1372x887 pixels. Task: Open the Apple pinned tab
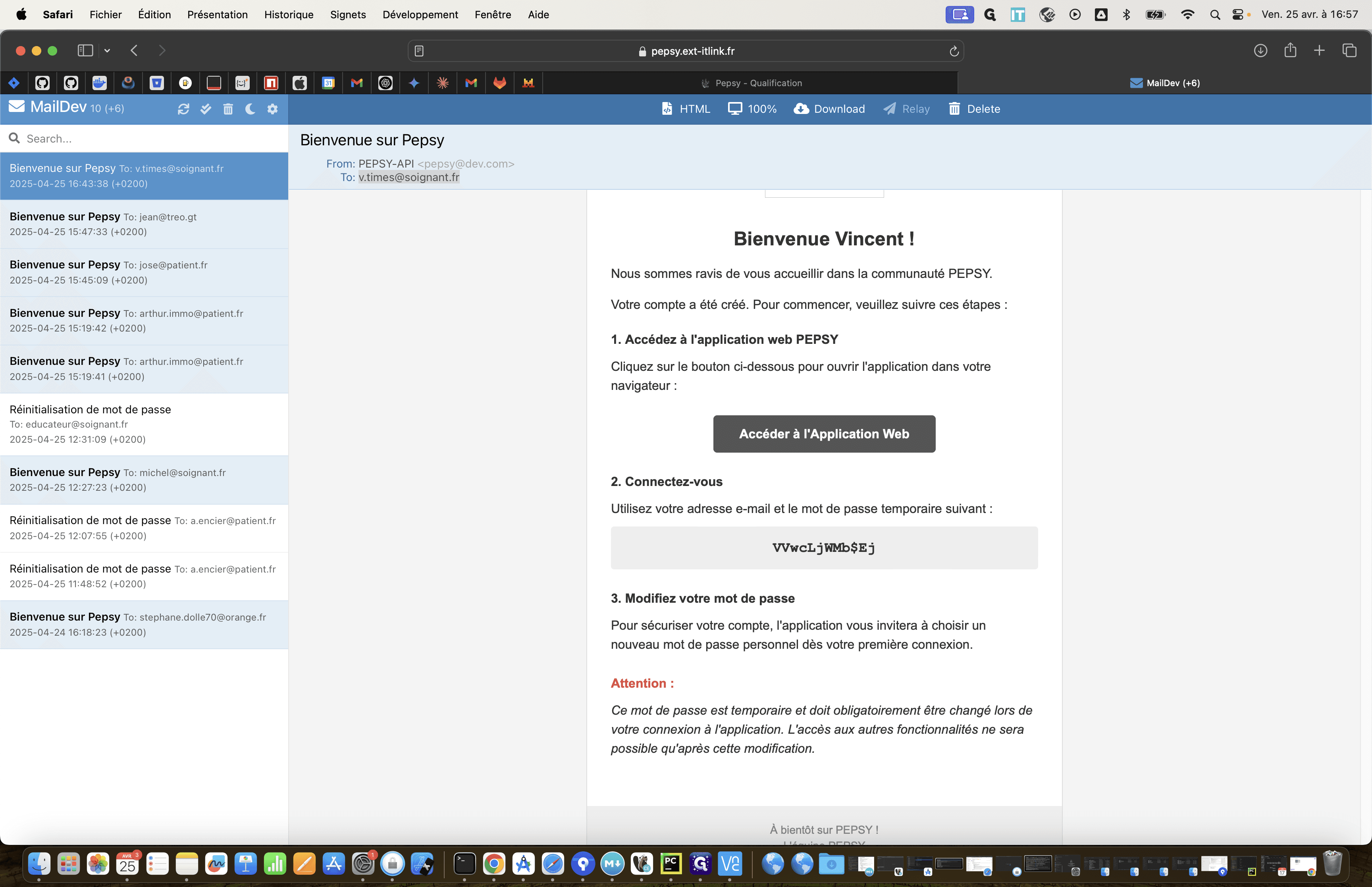(299, 83)
